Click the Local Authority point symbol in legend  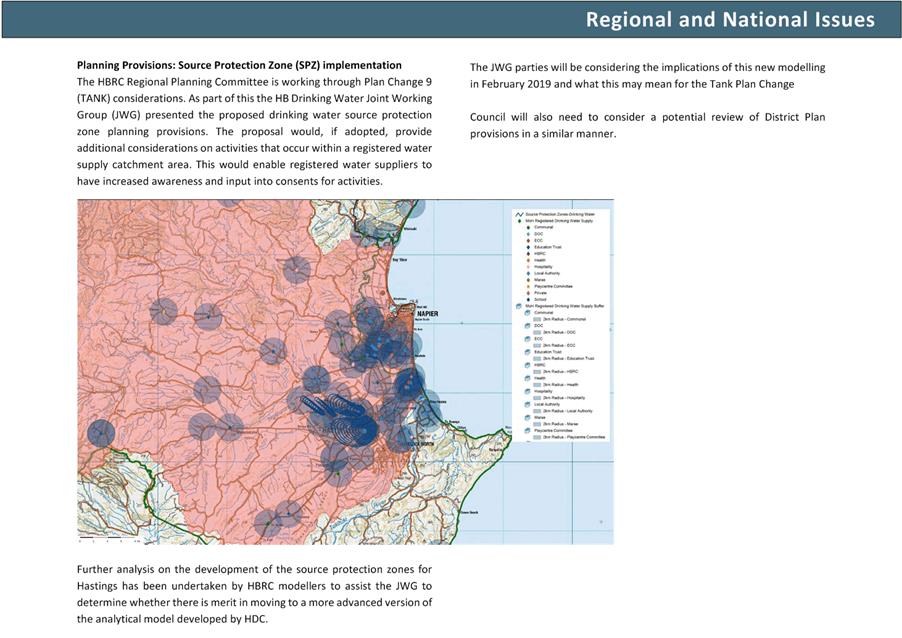click(528, 273)
